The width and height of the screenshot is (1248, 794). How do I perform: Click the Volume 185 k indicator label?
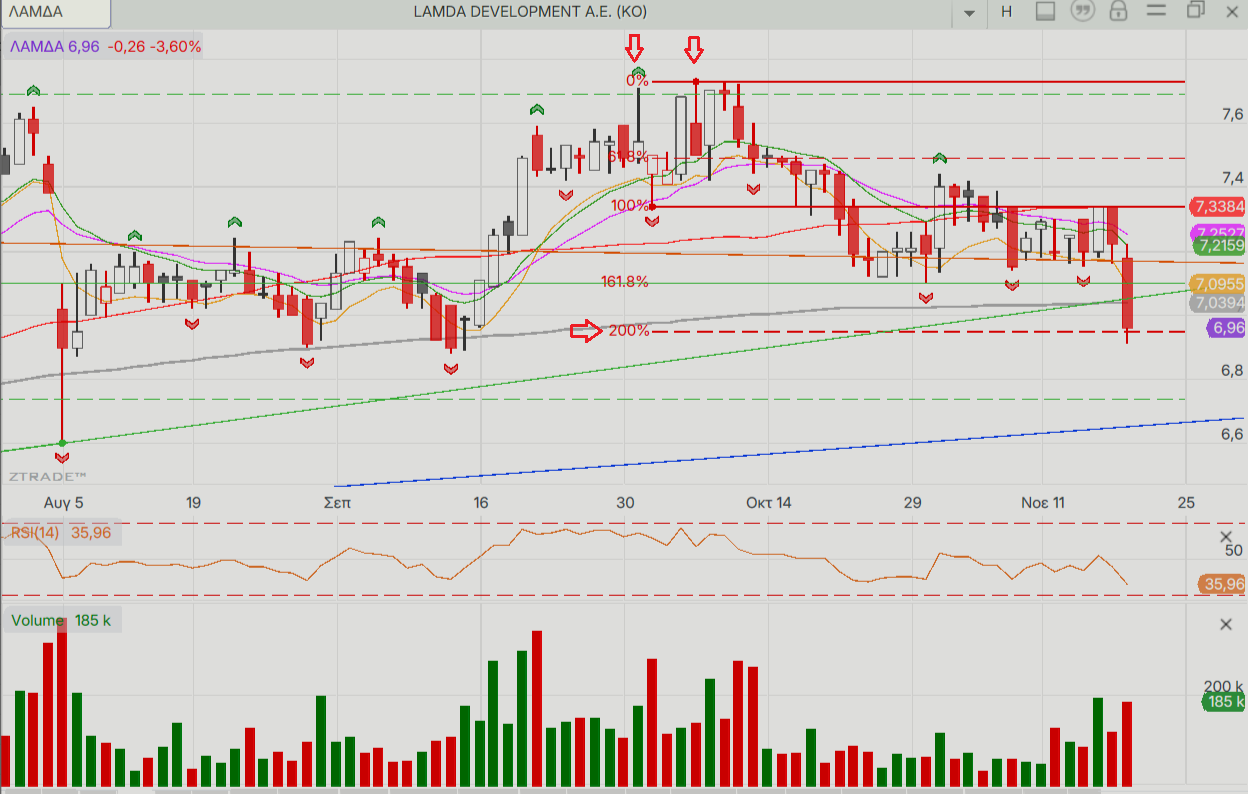point(61,621)
